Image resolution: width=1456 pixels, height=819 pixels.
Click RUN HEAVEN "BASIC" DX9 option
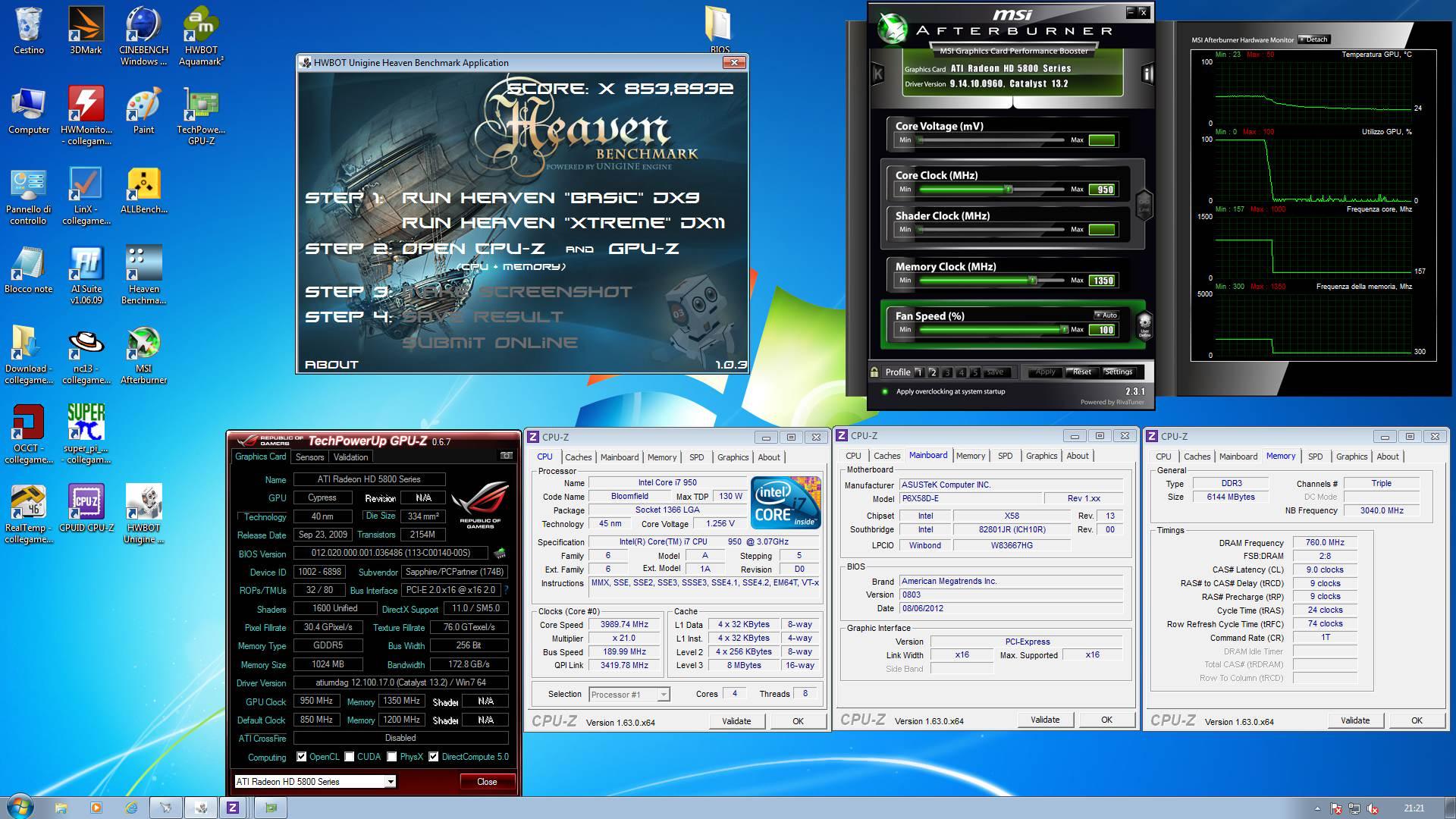tap(551, 197)
